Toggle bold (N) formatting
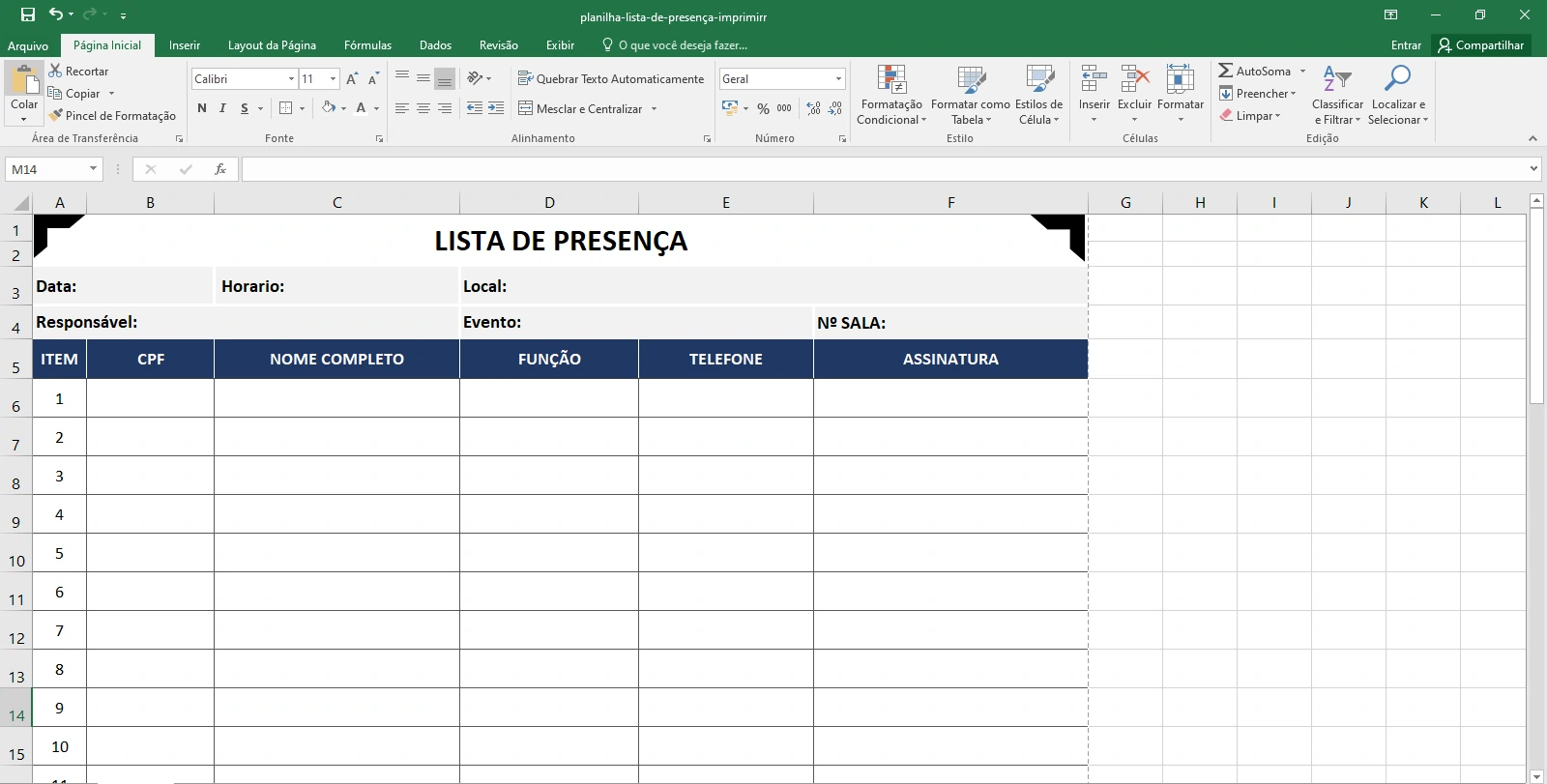This screenshot has width=1547, height=784. [x=202, y=108]
